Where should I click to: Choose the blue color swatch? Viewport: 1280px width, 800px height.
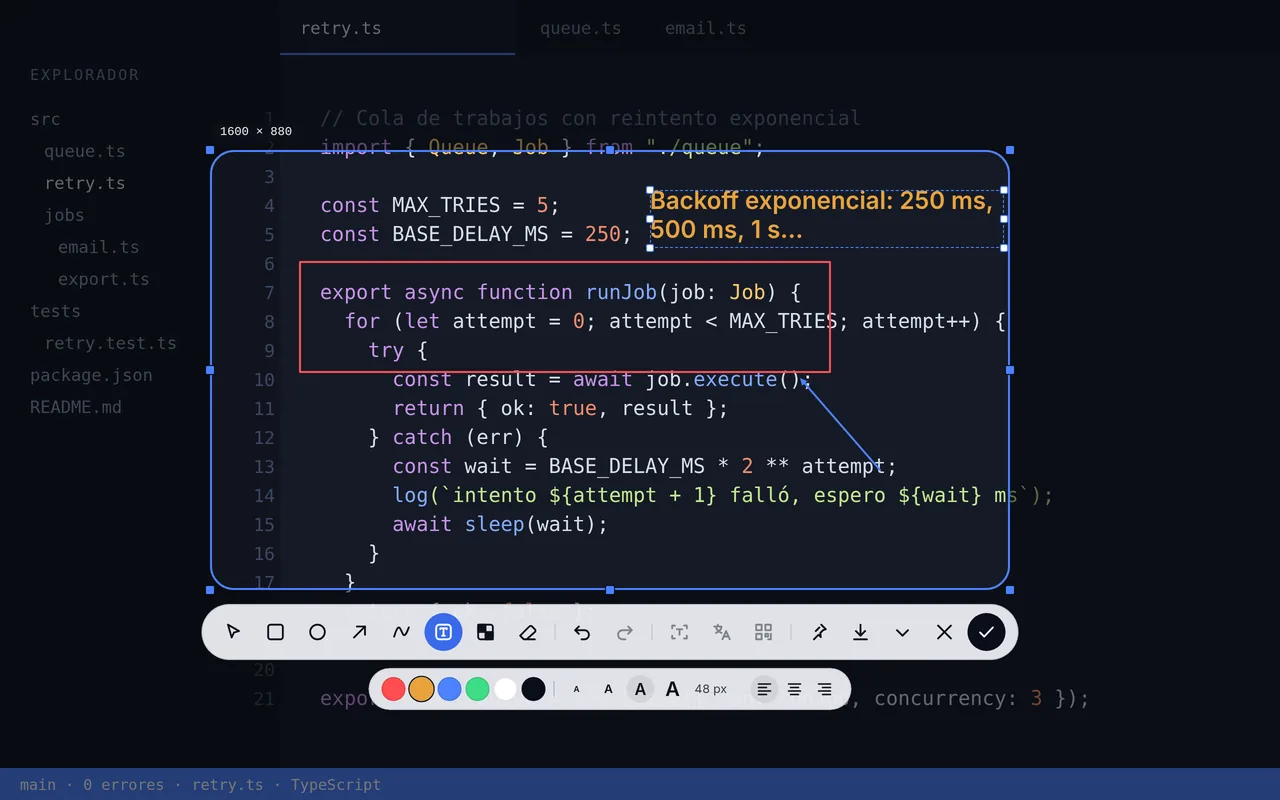pos(450,689)
